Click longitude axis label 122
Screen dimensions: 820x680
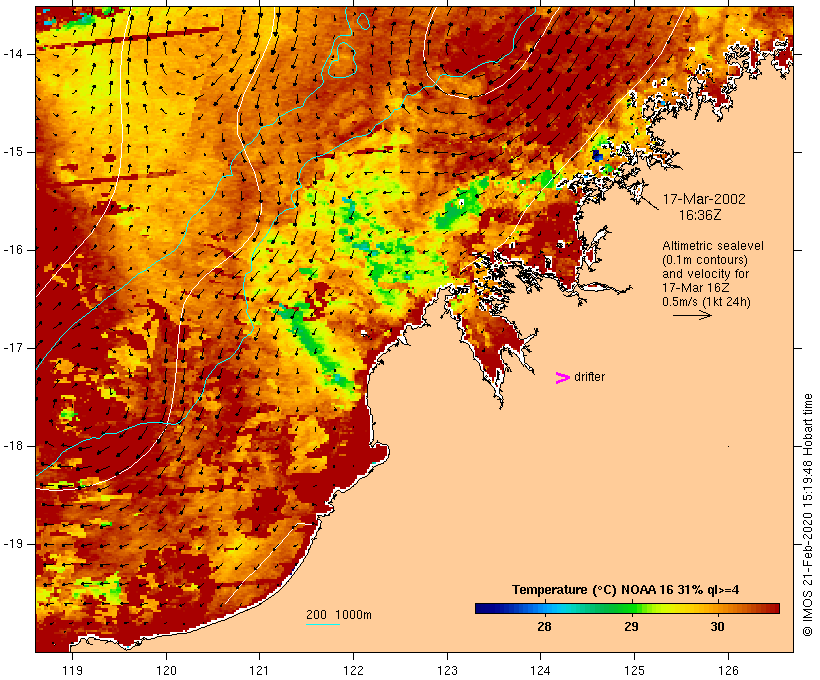pos(354,670)
